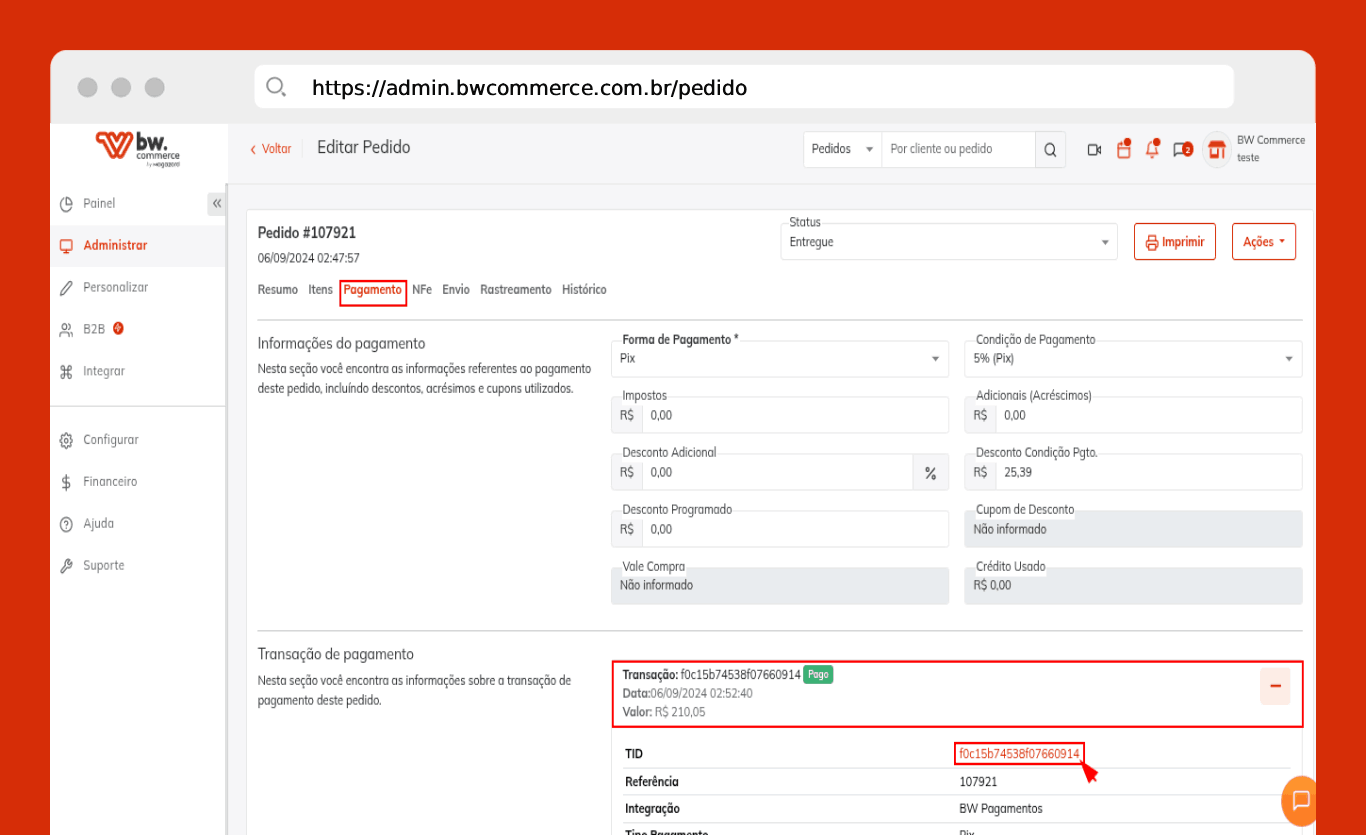Open the Pedidos search type dropdown

pos(842,149)
